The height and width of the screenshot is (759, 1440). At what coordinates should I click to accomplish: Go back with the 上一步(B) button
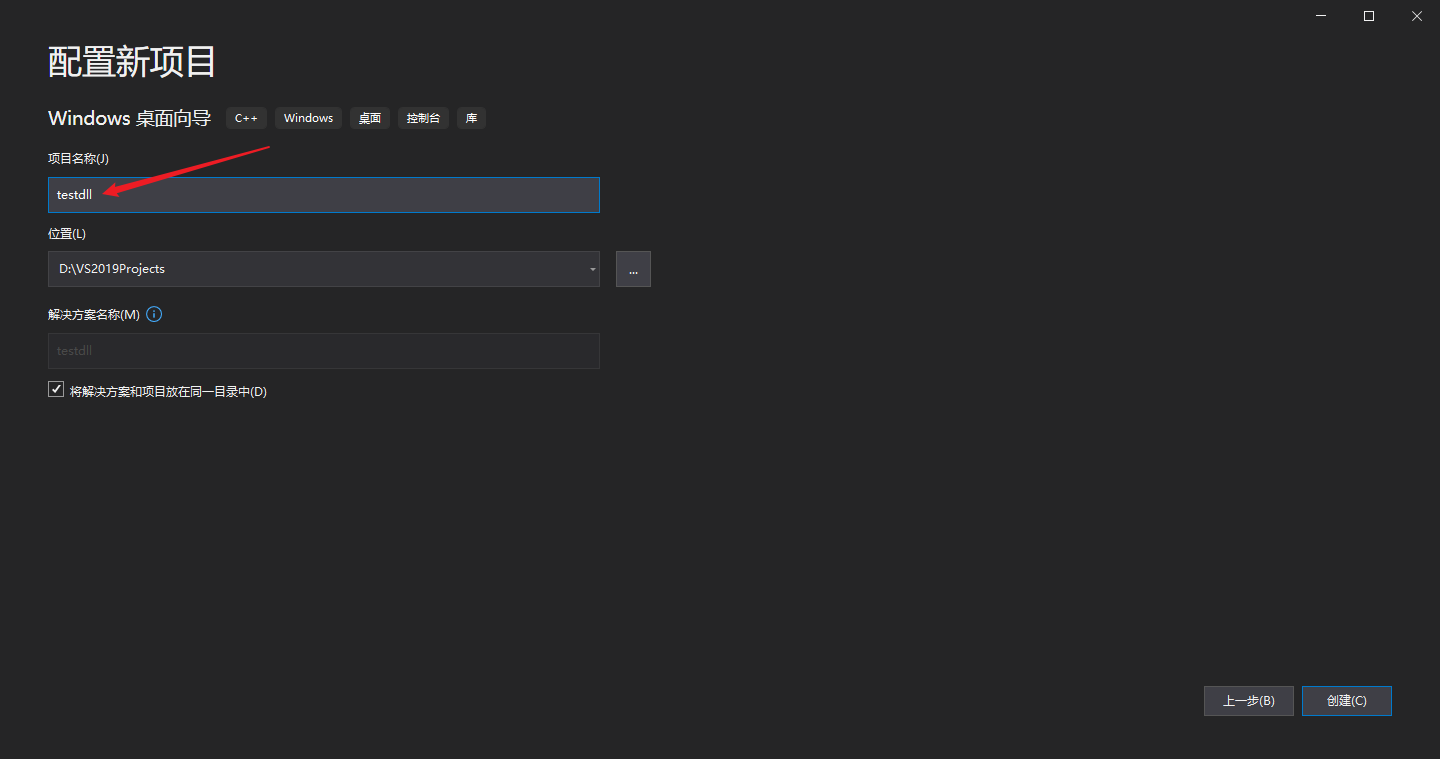click(1249, 701)
